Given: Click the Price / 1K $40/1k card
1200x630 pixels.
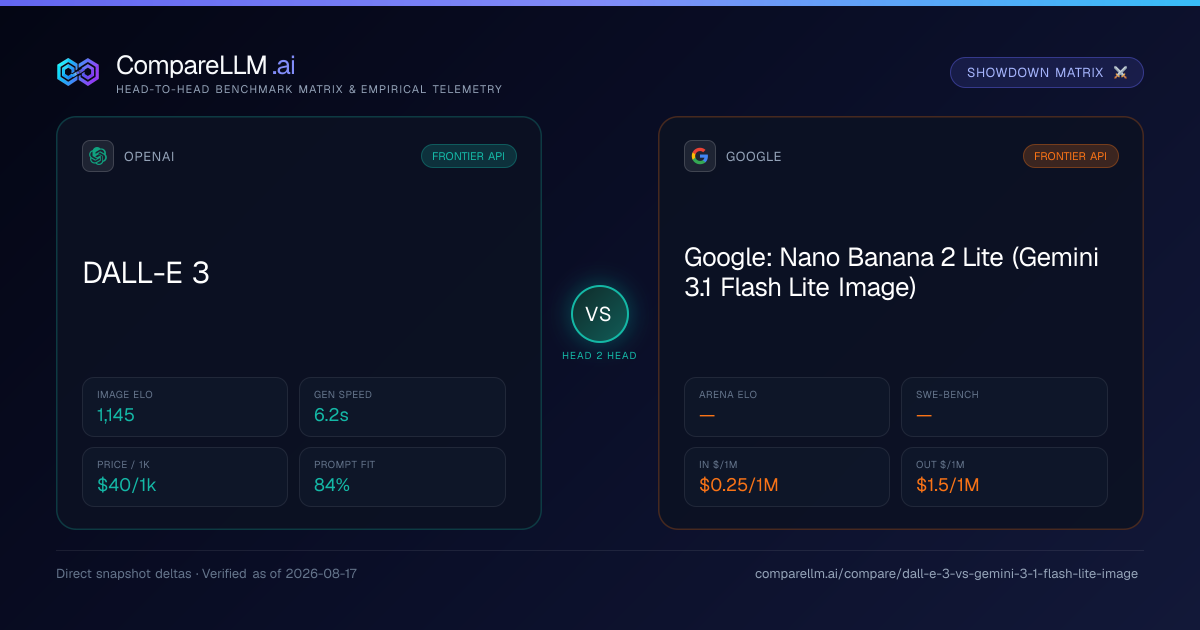Looking at the screenshot, I should click(x=185, y=477).
